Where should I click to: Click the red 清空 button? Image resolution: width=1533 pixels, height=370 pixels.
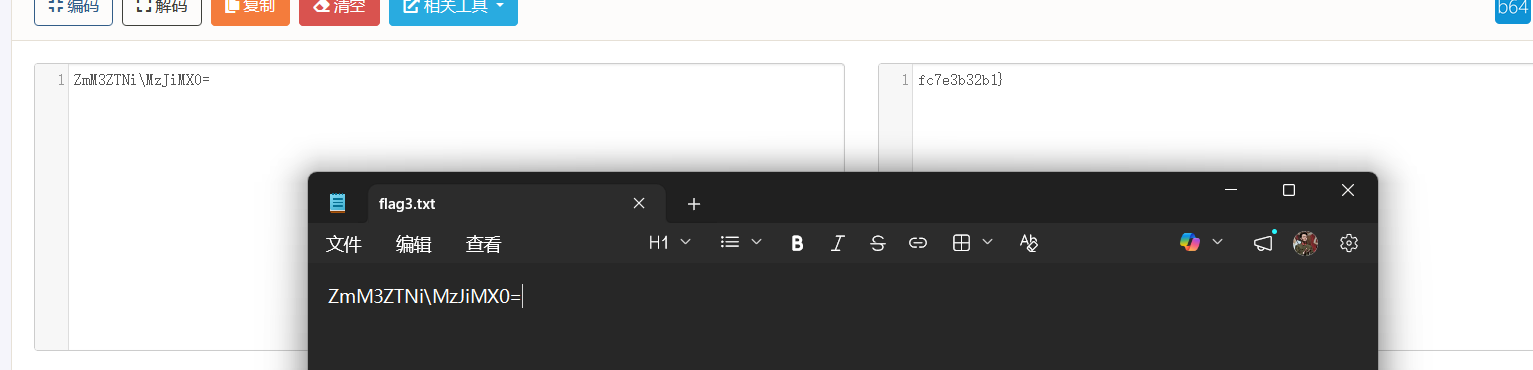tap(339, 8)
